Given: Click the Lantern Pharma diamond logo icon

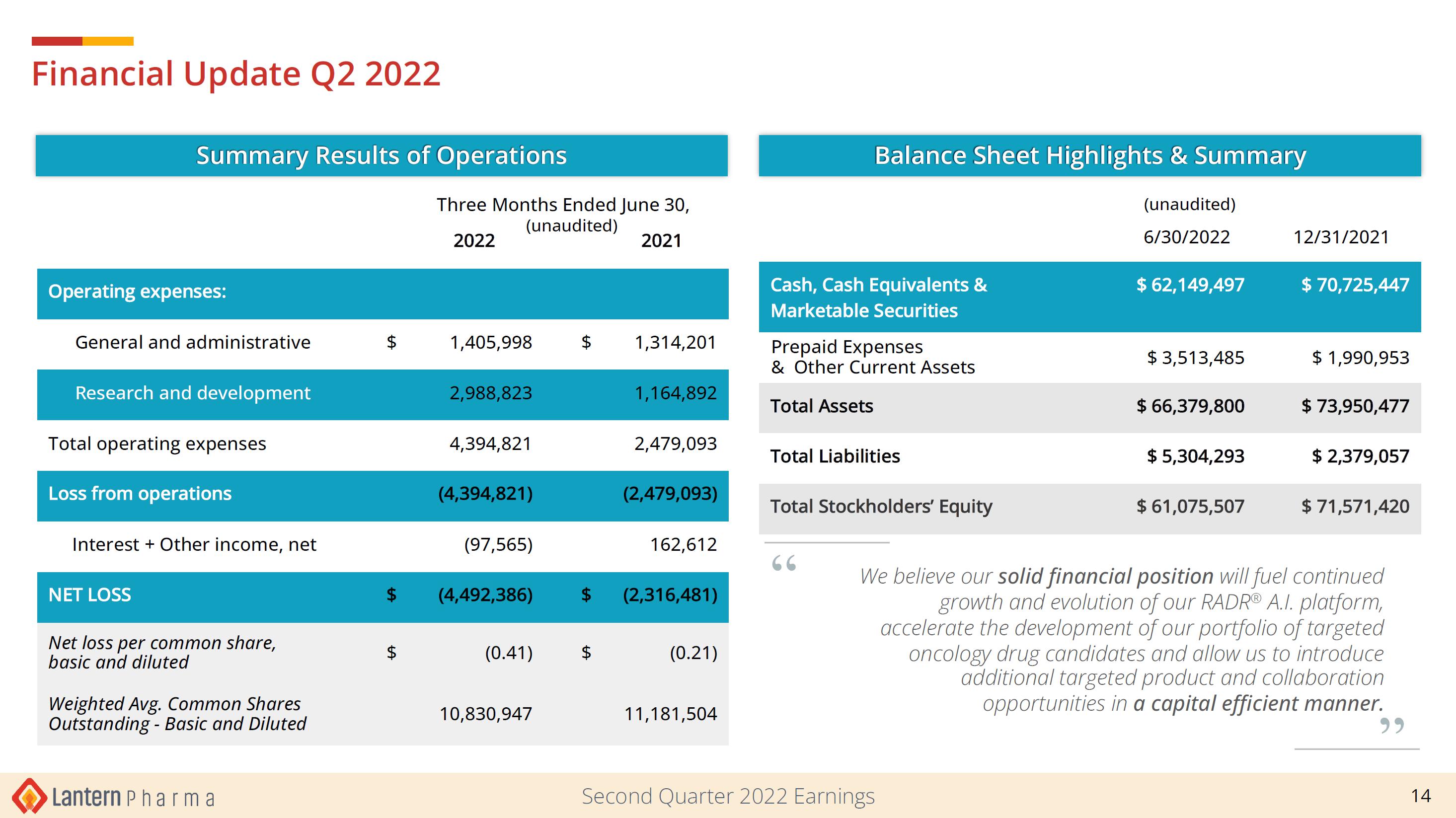Looking at the screenshot, I should [x=29, y=796].
